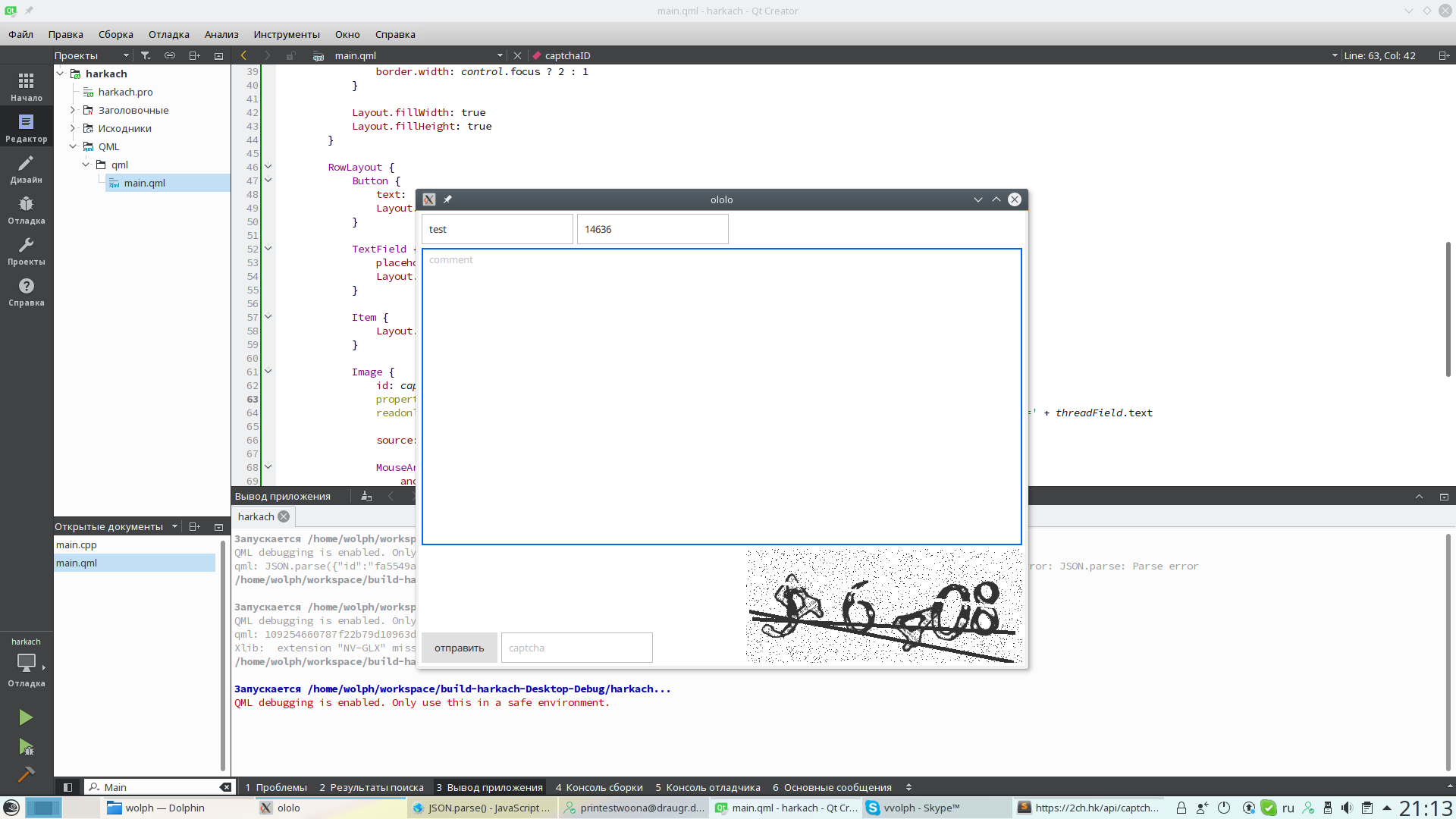Expand the Исходники folder

pyautogui.click(x=73, y=128)
